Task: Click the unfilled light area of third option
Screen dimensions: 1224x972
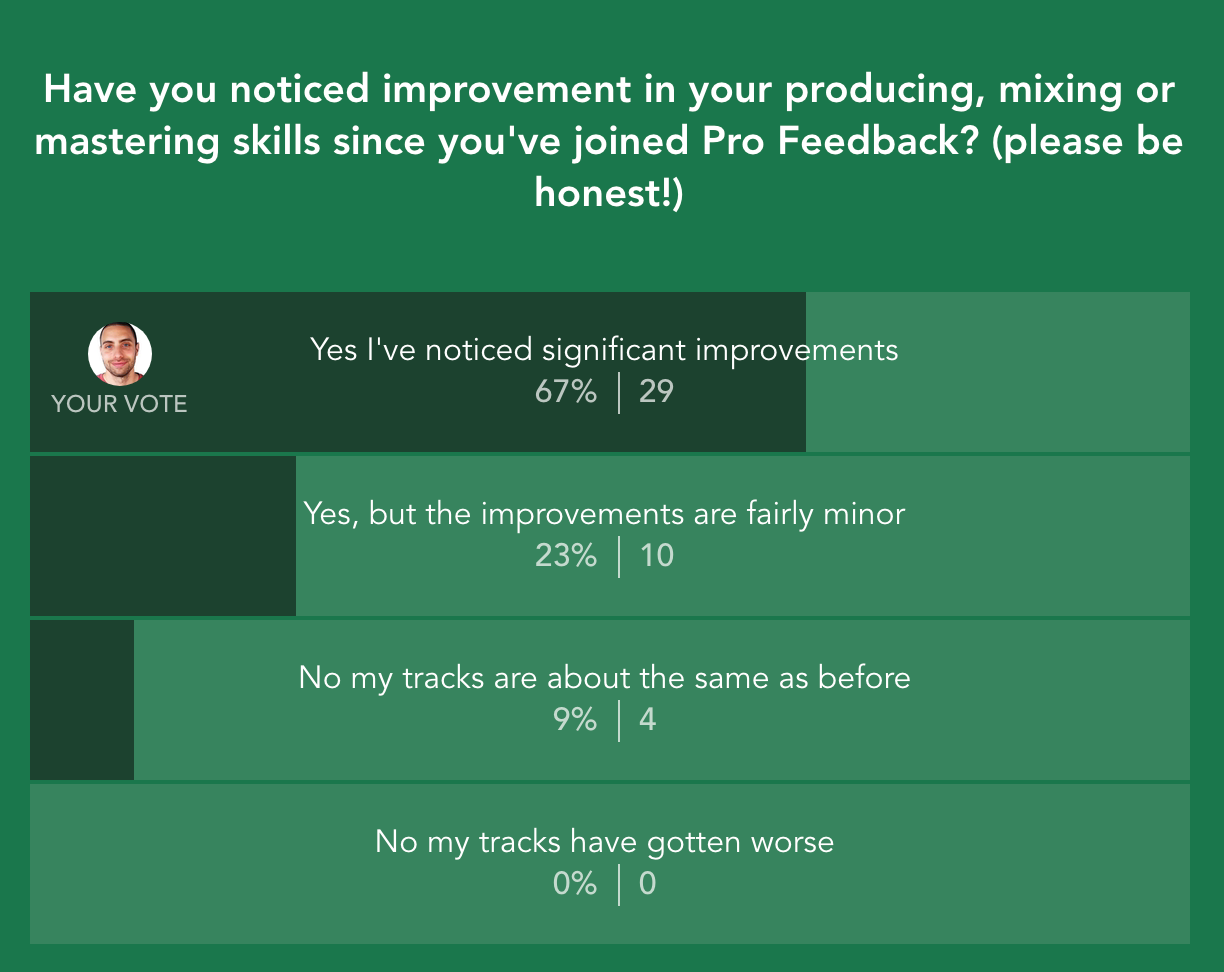Action: pos(662,700)
